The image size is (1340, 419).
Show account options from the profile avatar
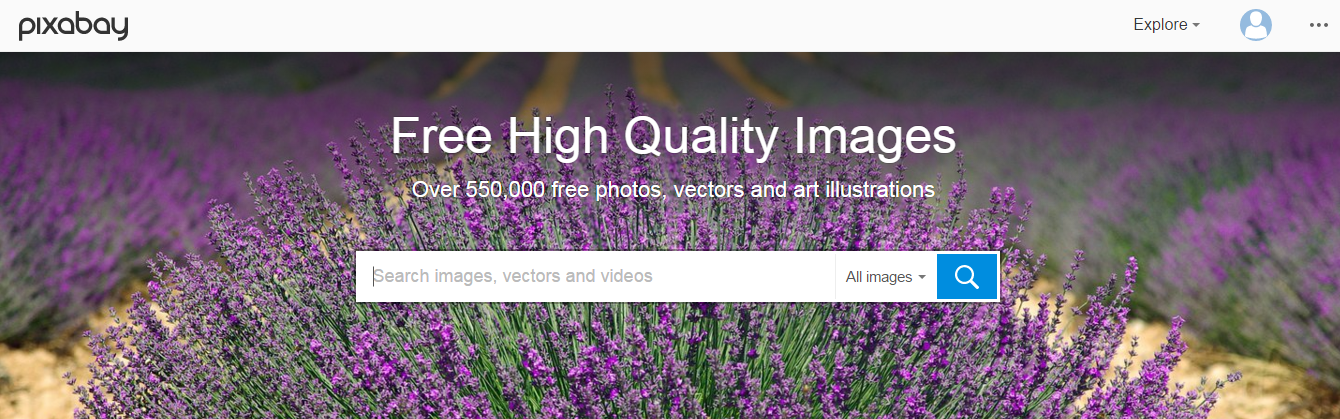pyautogui.click(x=1255, y=25)
